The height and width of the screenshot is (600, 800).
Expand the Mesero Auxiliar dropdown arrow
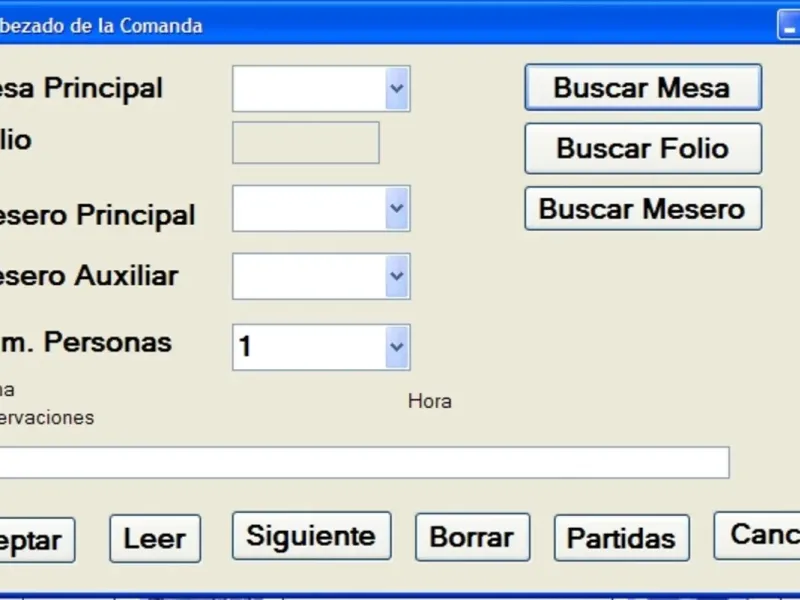point(397,276)
